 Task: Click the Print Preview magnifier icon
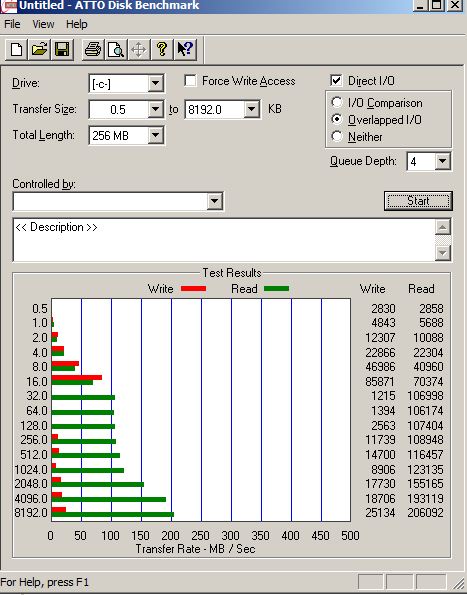pyautogui.click(x=116, y=49)
